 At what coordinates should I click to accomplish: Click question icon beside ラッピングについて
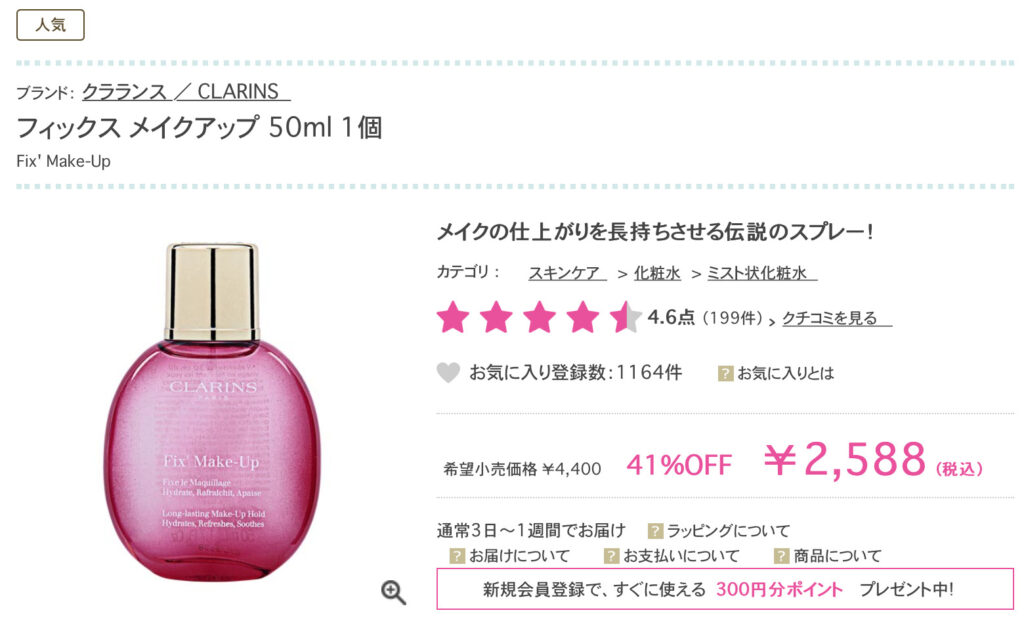(655, 530)
